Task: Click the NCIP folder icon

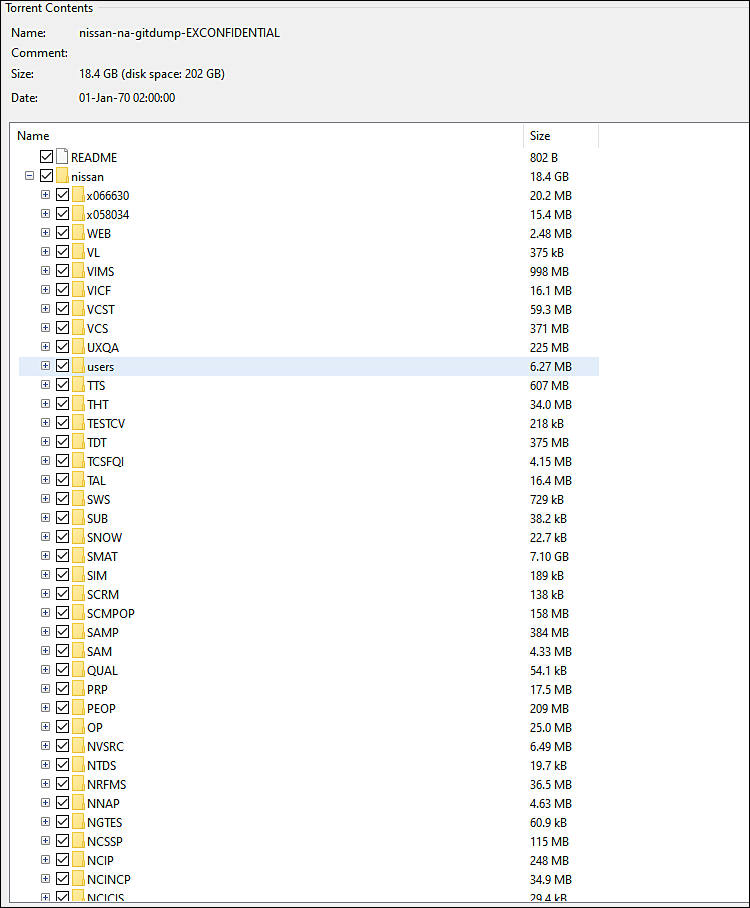Action: tap(78, 859)
